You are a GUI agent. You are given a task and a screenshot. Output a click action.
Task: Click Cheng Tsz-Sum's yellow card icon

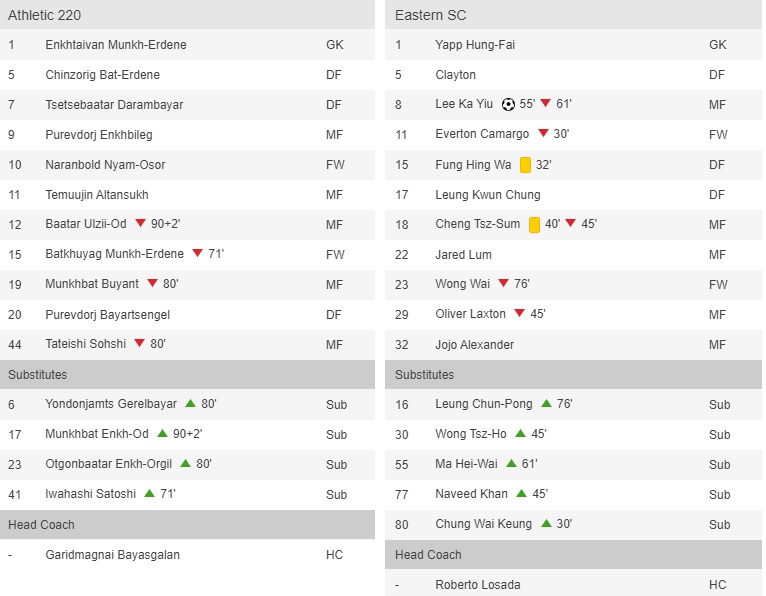(x=534, y=225)
